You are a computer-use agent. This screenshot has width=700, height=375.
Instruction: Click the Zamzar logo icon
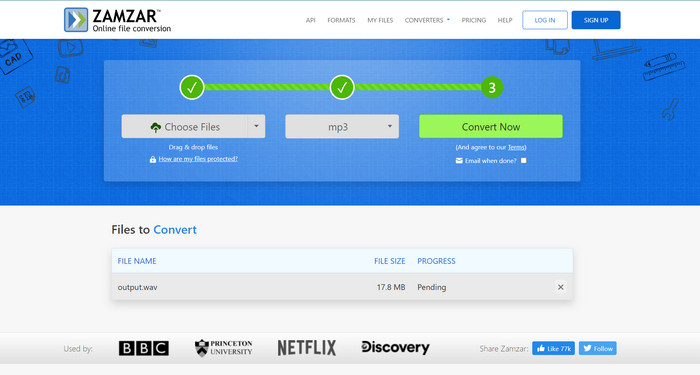point(76,20)
